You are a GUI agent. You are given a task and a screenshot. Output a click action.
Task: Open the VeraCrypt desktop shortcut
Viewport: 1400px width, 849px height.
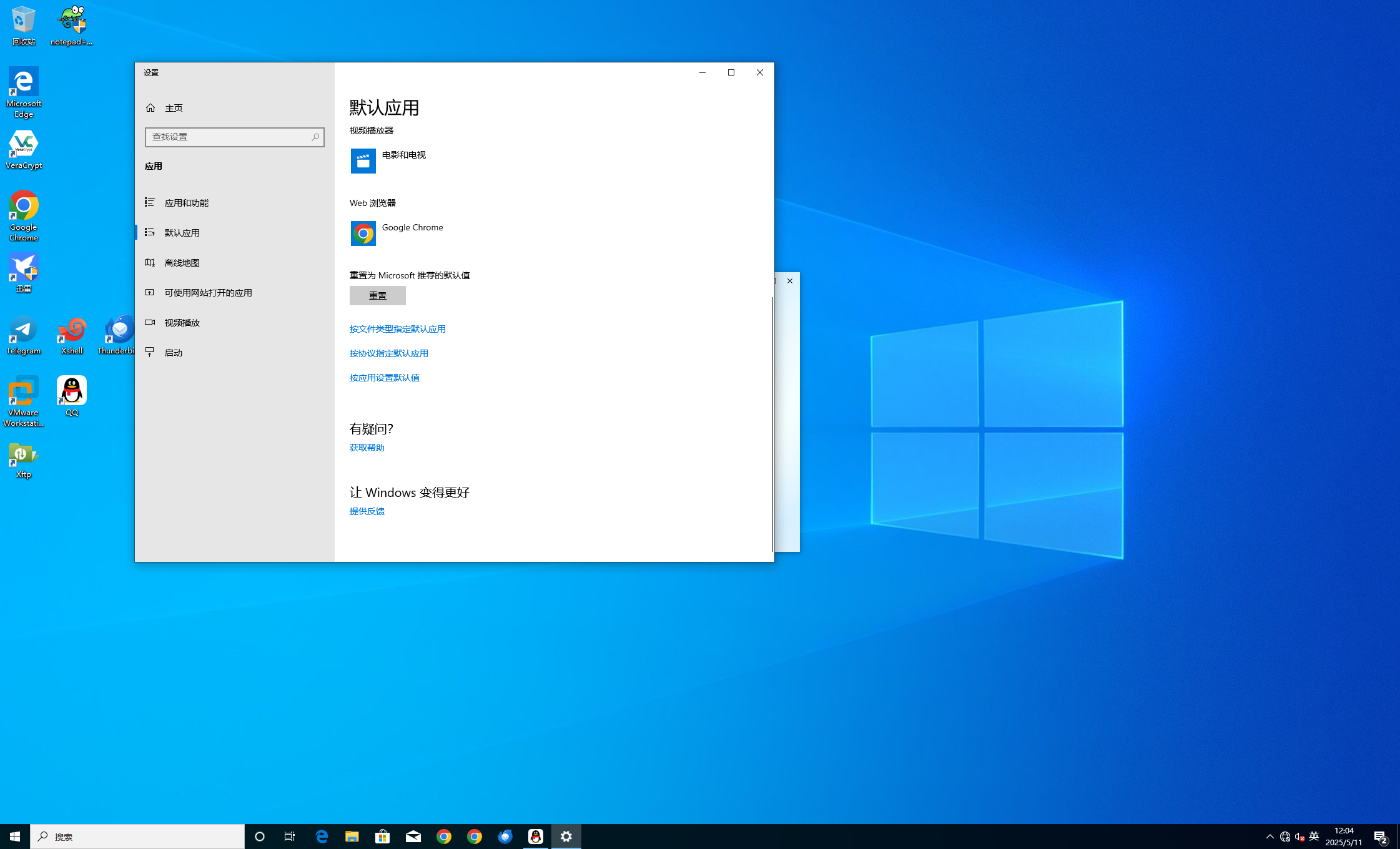(x=24, y=150)
